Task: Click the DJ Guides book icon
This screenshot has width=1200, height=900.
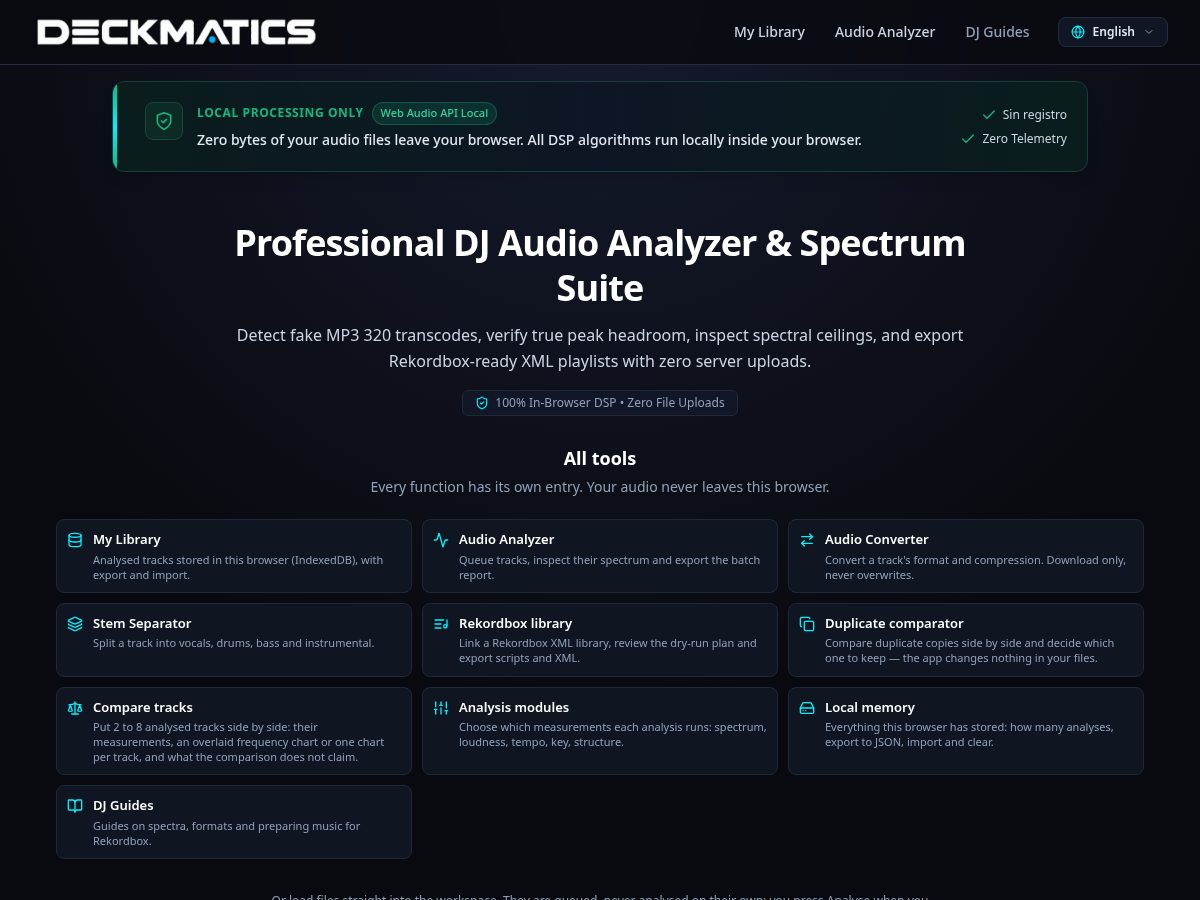Action: point(75,806)
